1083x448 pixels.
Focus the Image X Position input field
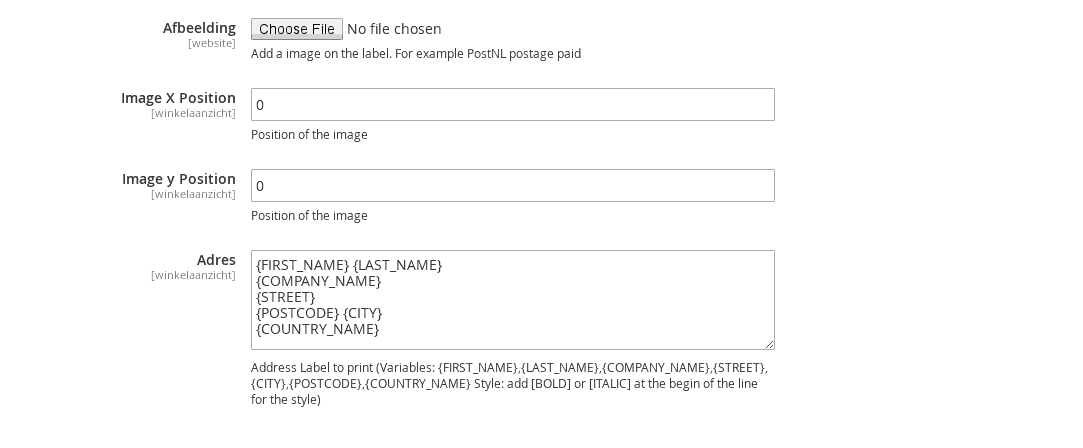coord(512,104)
